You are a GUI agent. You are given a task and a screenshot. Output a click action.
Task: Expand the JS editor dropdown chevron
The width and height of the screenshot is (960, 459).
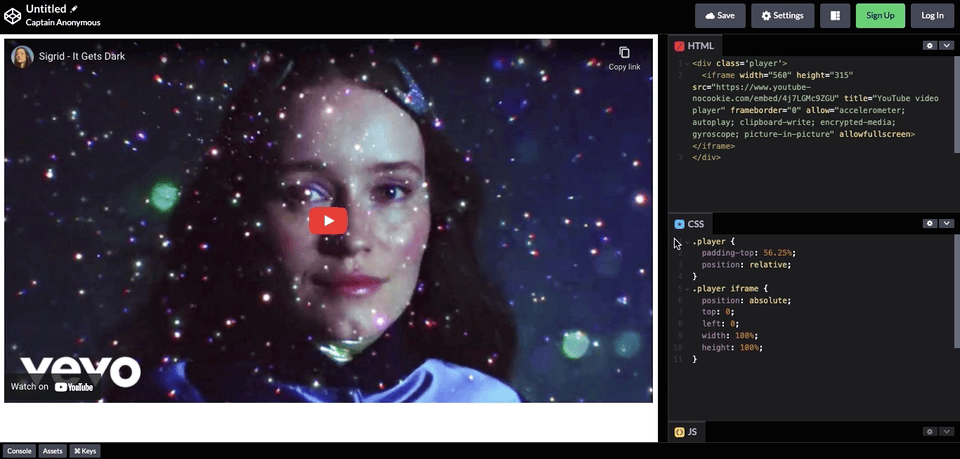[x=947, y=431]
